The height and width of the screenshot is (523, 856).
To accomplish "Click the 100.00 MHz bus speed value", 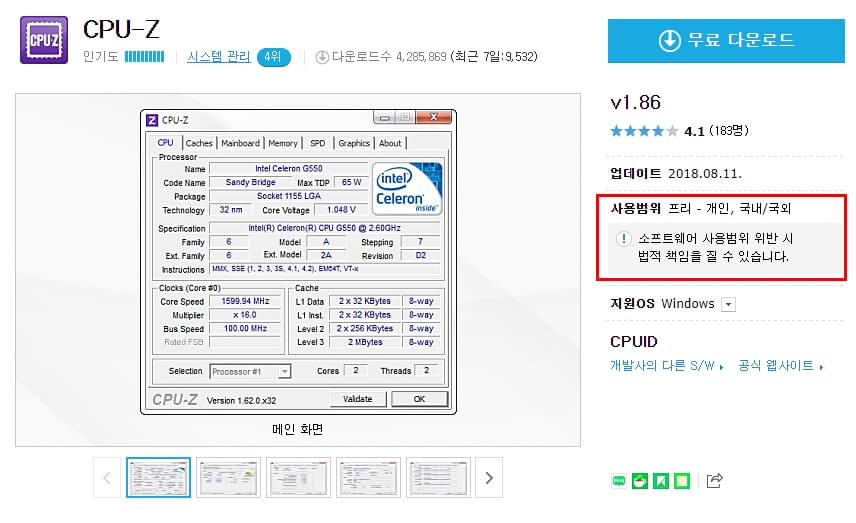I will [245, 329].
